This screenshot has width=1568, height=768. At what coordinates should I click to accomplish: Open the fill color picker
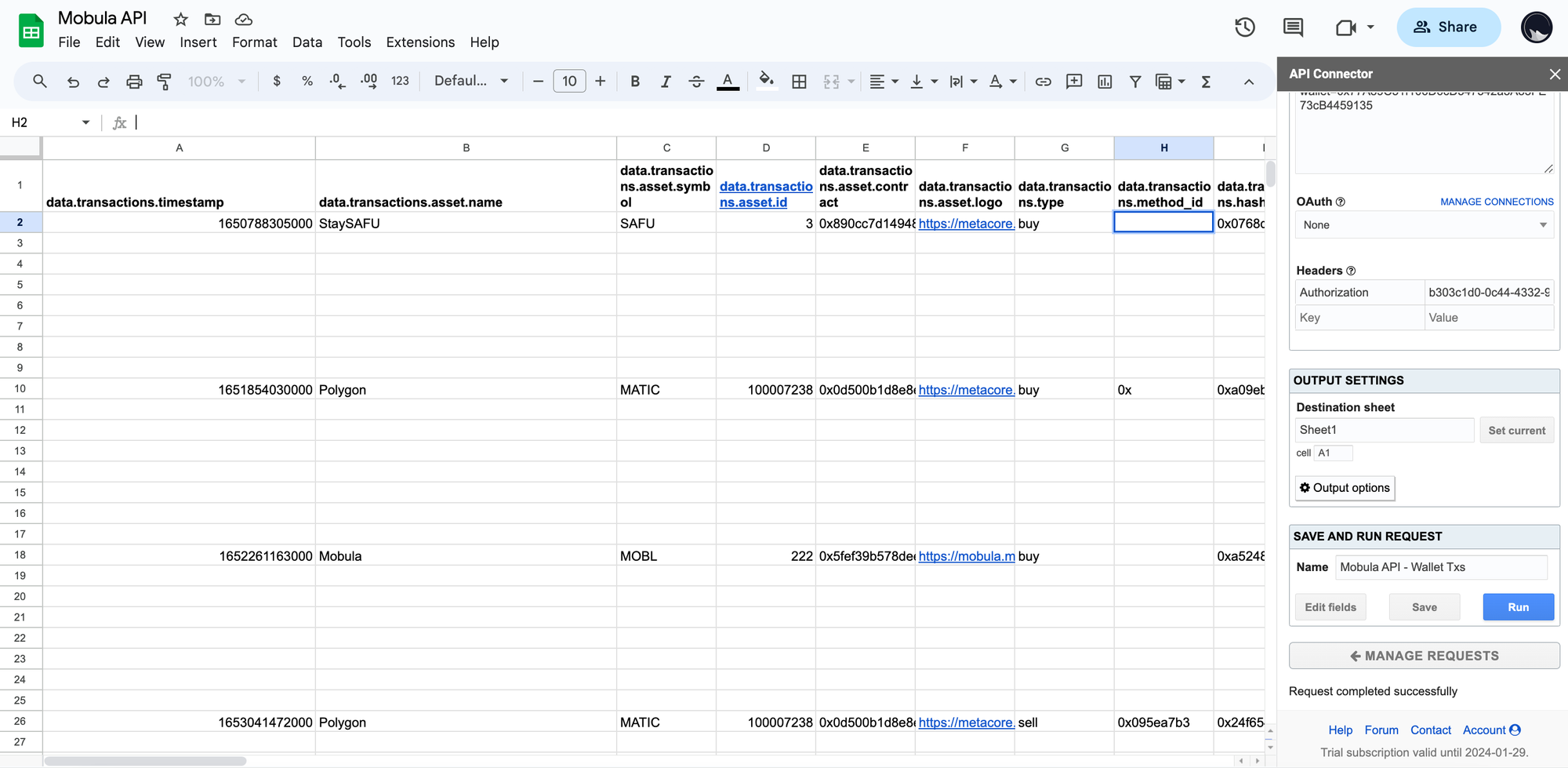(x=767, y=81)
